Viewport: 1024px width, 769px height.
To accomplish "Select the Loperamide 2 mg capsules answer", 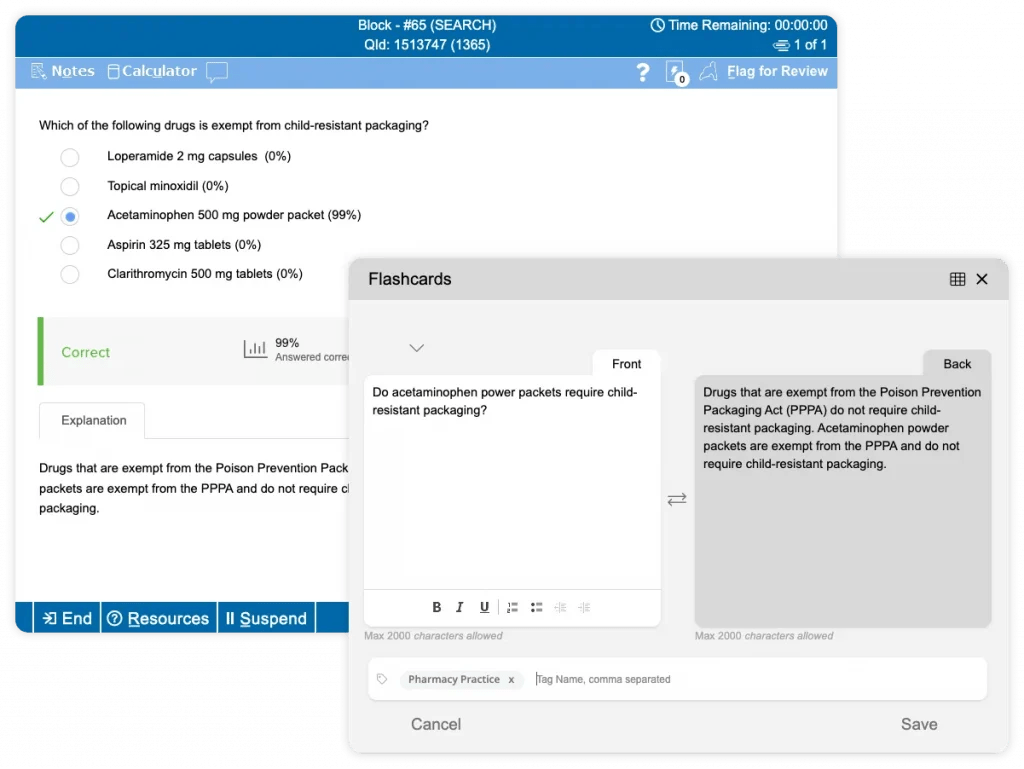I will coord(70,157).
